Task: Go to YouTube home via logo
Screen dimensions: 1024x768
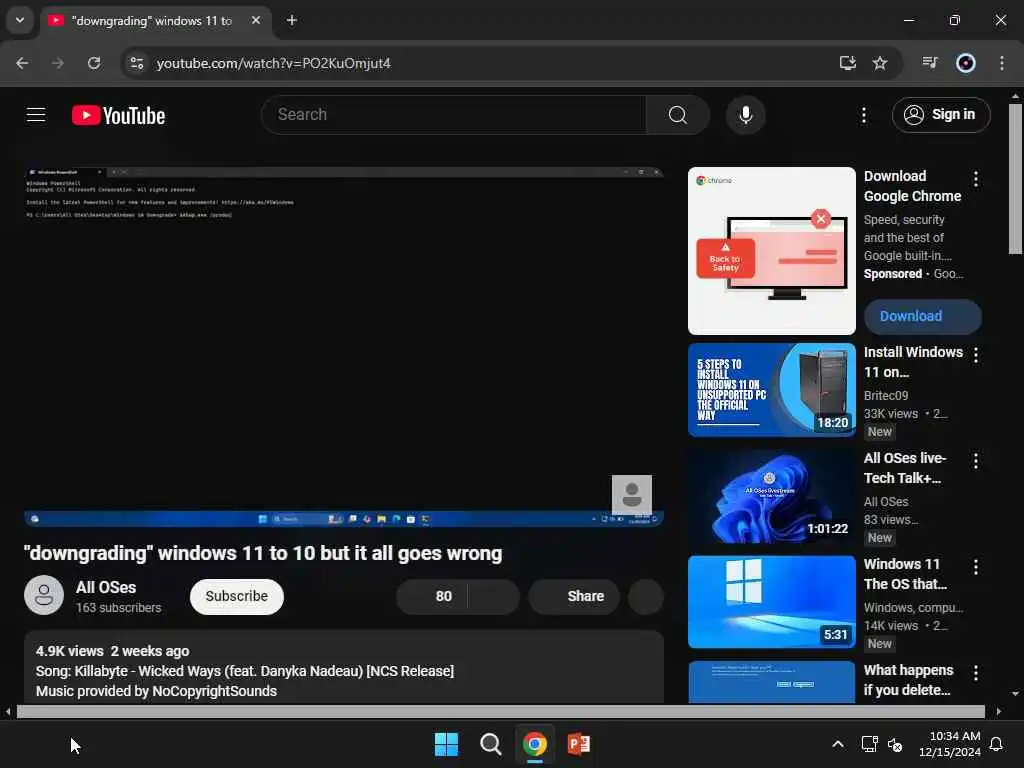Action: (118, 116)
